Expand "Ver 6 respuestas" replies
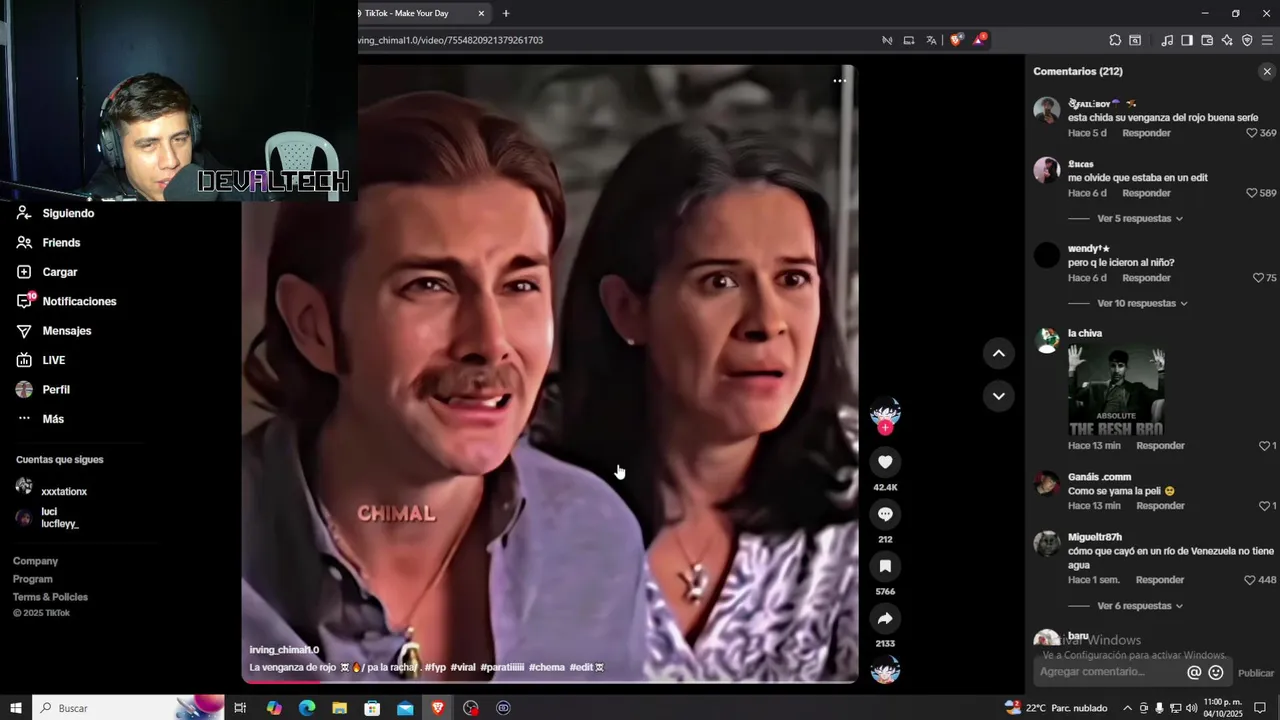Screen dimensions: 1280x720 tap(1140, 606)
